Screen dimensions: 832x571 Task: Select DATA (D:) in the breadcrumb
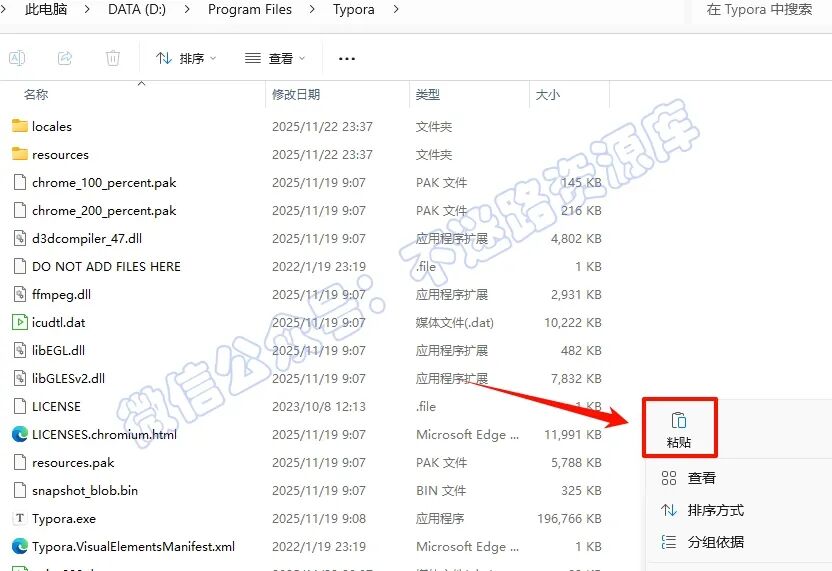click(x=137, y=10)
